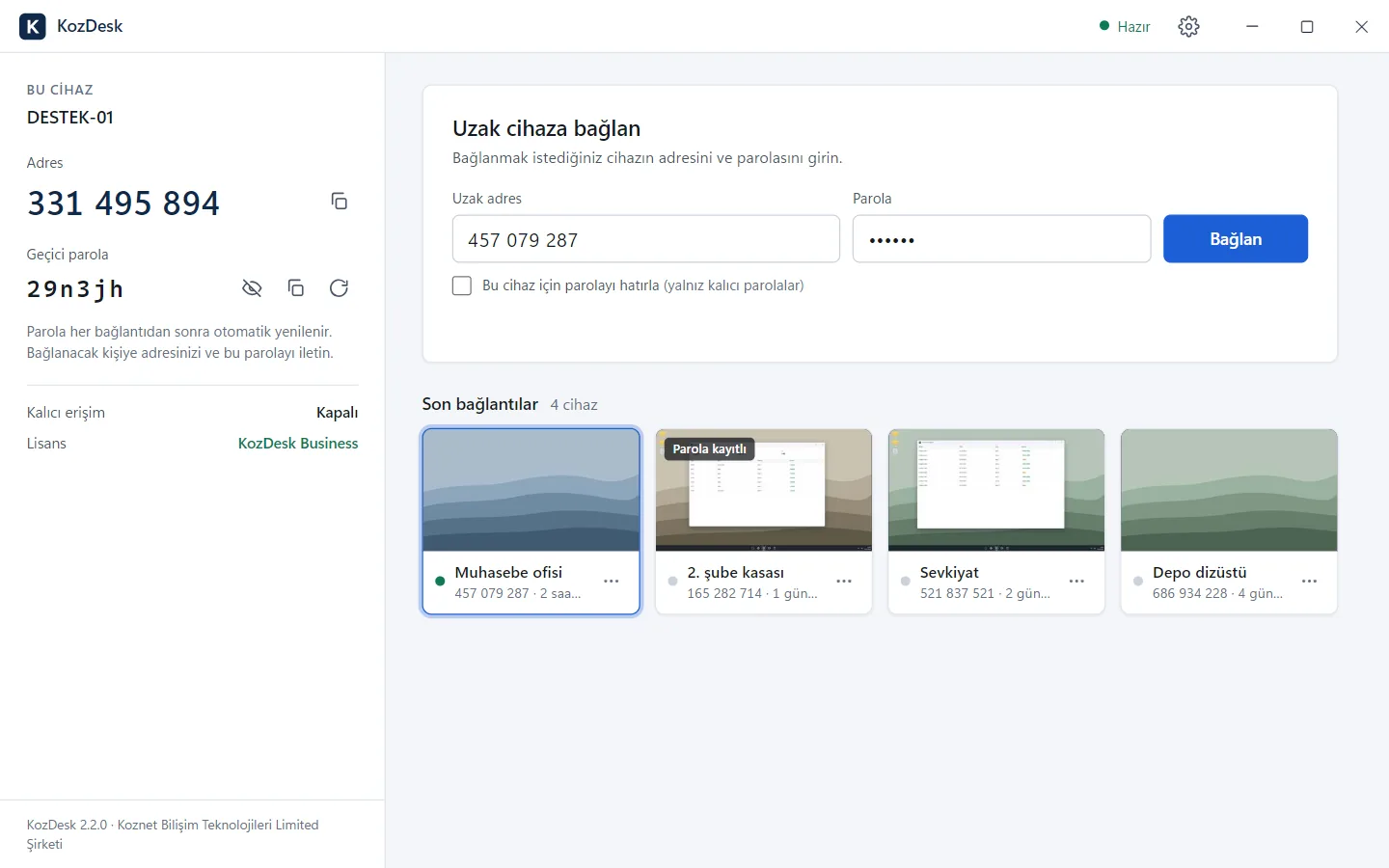Click the Son bağlantılar heading

480,404
